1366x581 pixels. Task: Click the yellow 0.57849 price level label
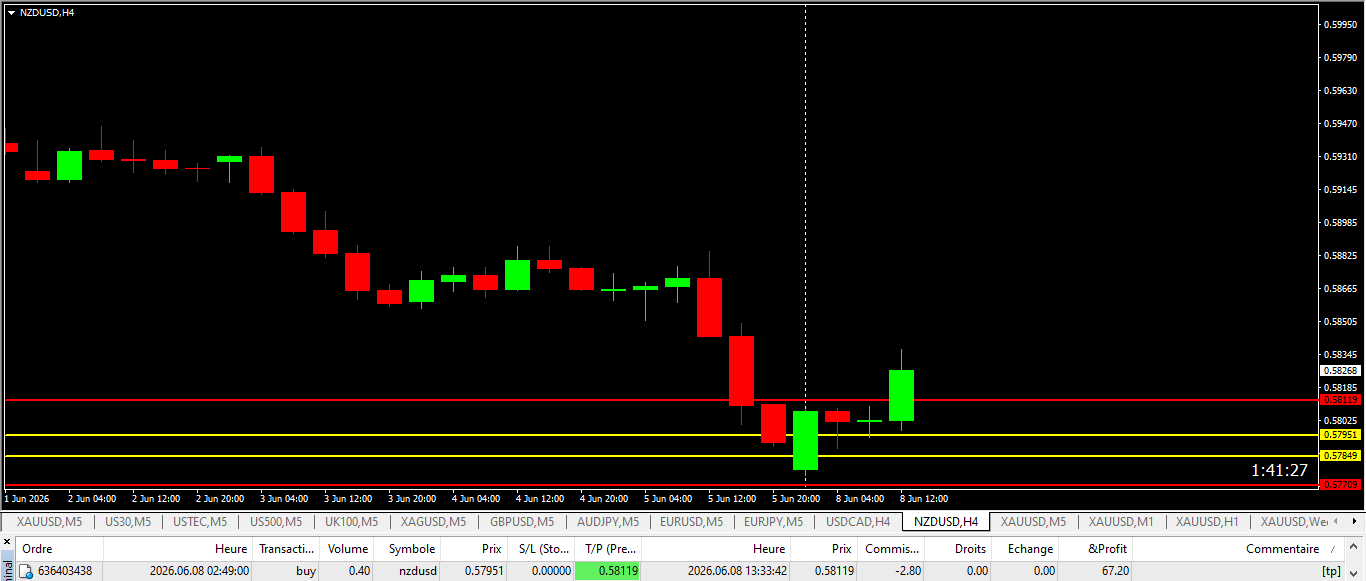click(x=1341, y=456)
